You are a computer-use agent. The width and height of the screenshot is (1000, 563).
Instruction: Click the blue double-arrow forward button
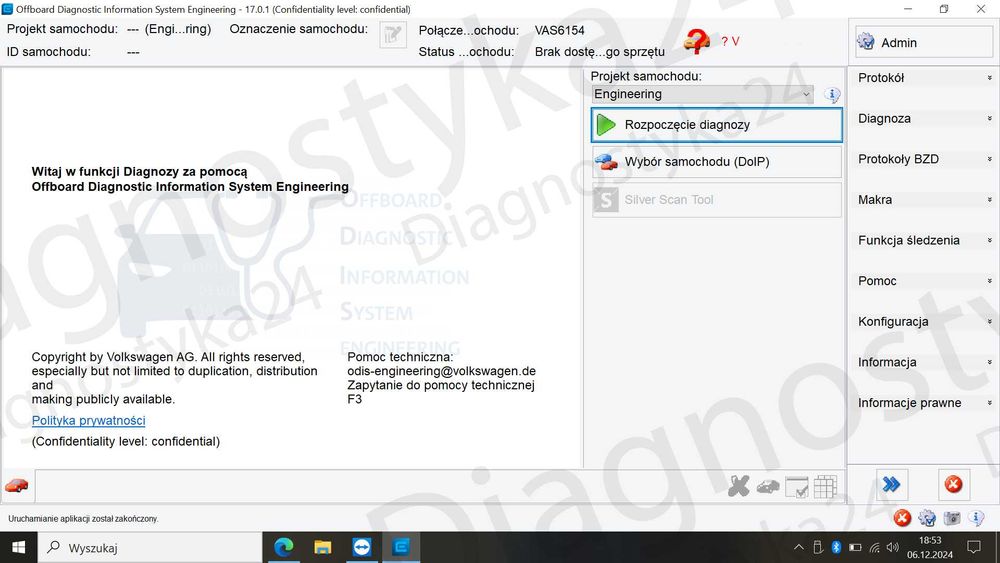point(892,485)
